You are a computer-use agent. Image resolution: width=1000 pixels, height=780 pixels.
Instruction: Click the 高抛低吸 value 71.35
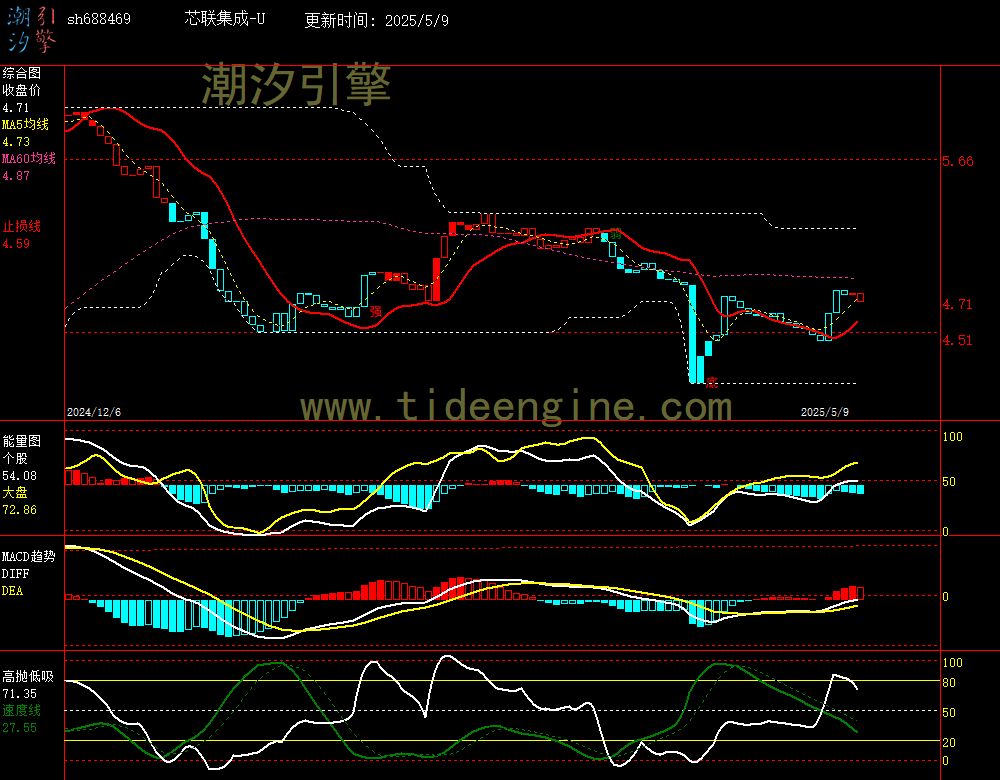pos(19,693)
